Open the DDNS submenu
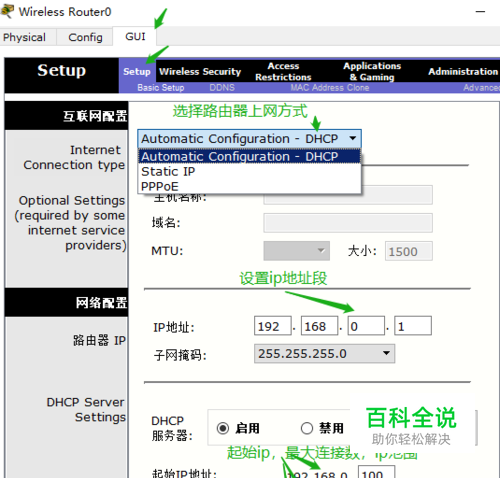500x478 pixels. tap(222, 88)
